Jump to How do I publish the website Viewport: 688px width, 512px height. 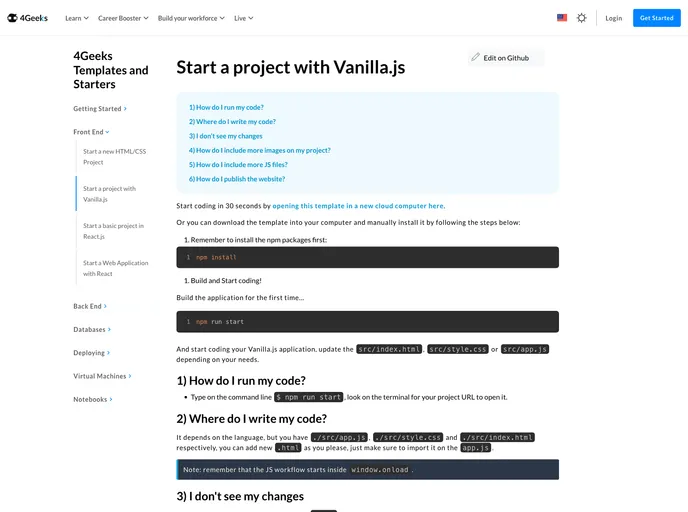click(x=240, y=179)
